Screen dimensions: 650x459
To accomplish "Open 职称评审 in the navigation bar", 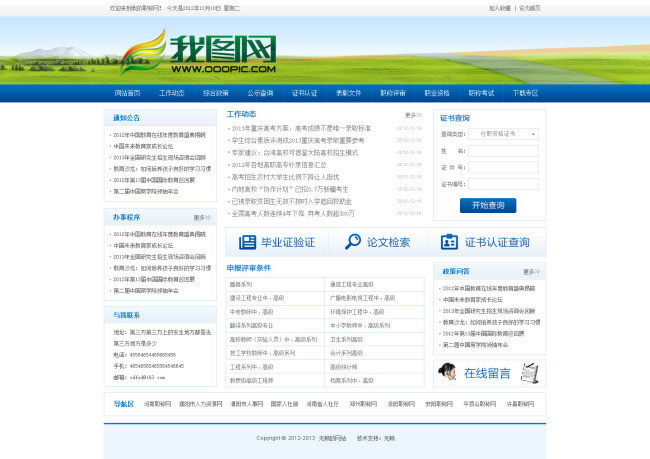I will (393, 93).
